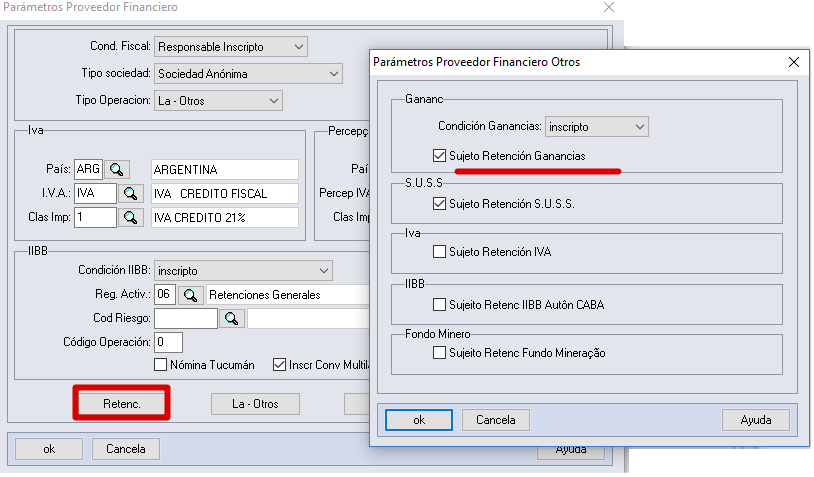The height and width of the screenshot is (477, 814).
Task: Check the Nómina Tucumán checkbox
Action: 160,365
